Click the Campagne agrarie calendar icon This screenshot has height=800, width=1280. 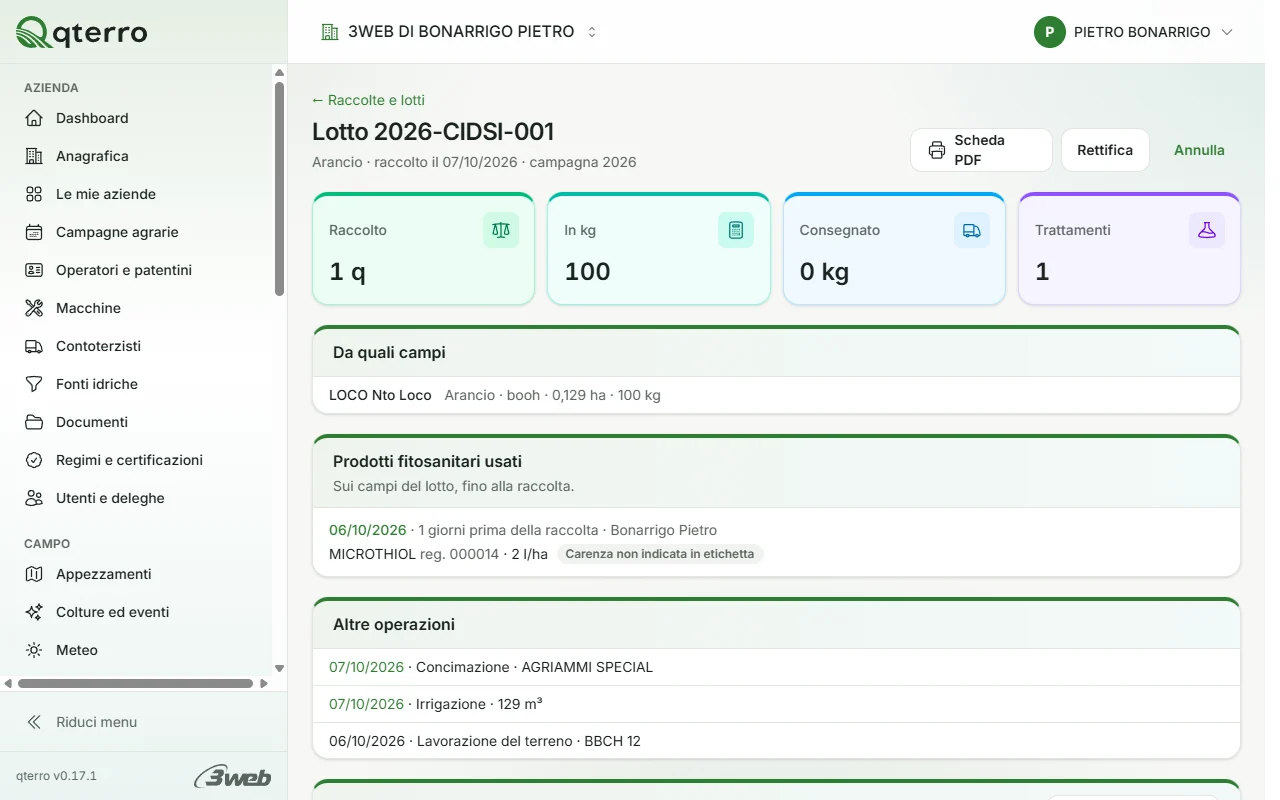click(34, 232)
